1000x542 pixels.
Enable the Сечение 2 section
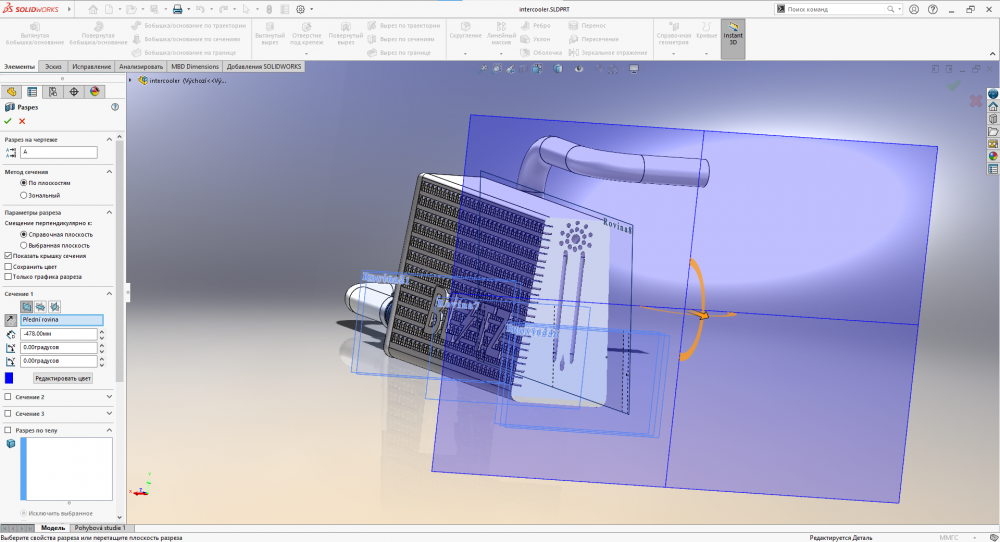tap(9, 397)
